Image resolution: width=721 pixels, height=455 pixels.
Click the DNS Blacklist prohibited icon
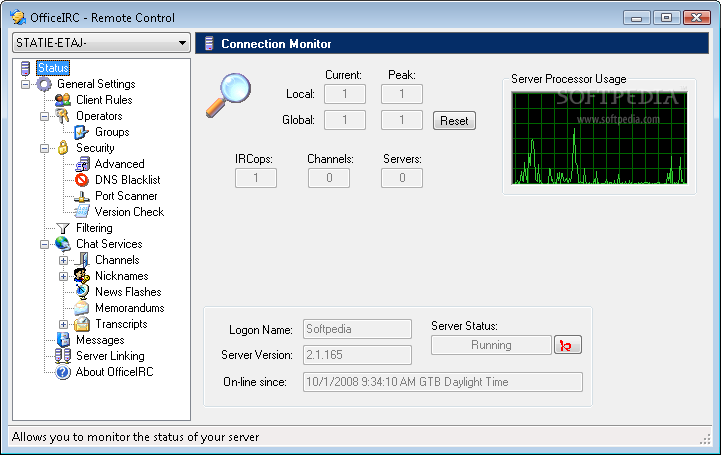pyautogui.click(x=82, y=180)
